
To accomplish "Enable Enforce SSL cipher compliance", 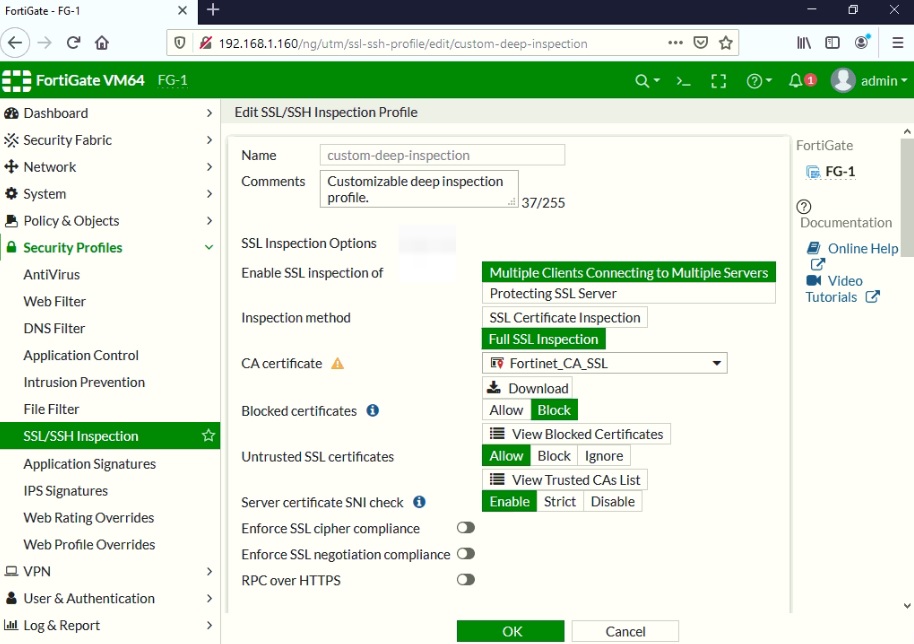I will click(x=464, y=528).
